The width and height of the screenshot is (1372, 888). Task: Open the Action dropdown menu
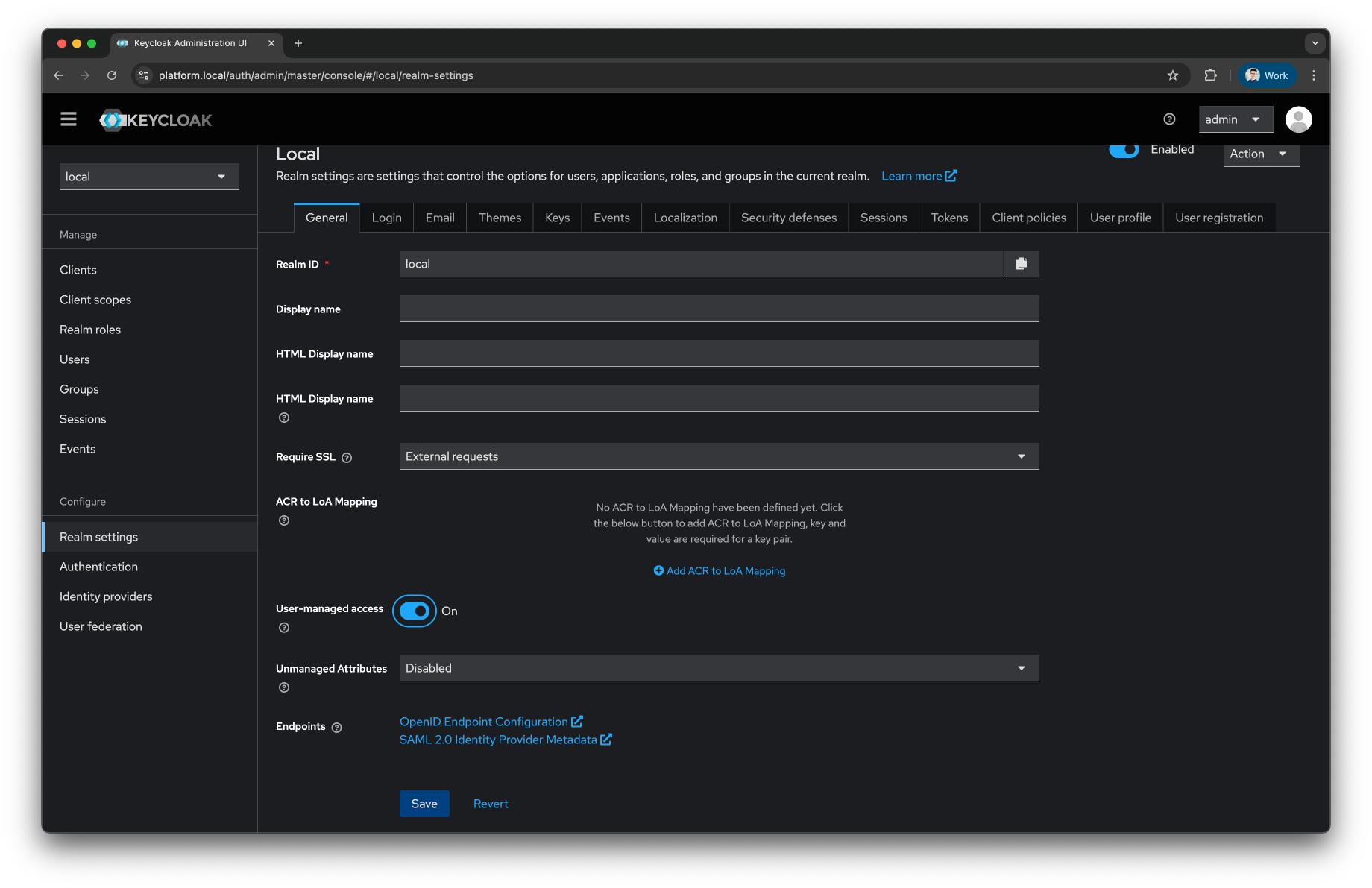(x=1260, y=154)
